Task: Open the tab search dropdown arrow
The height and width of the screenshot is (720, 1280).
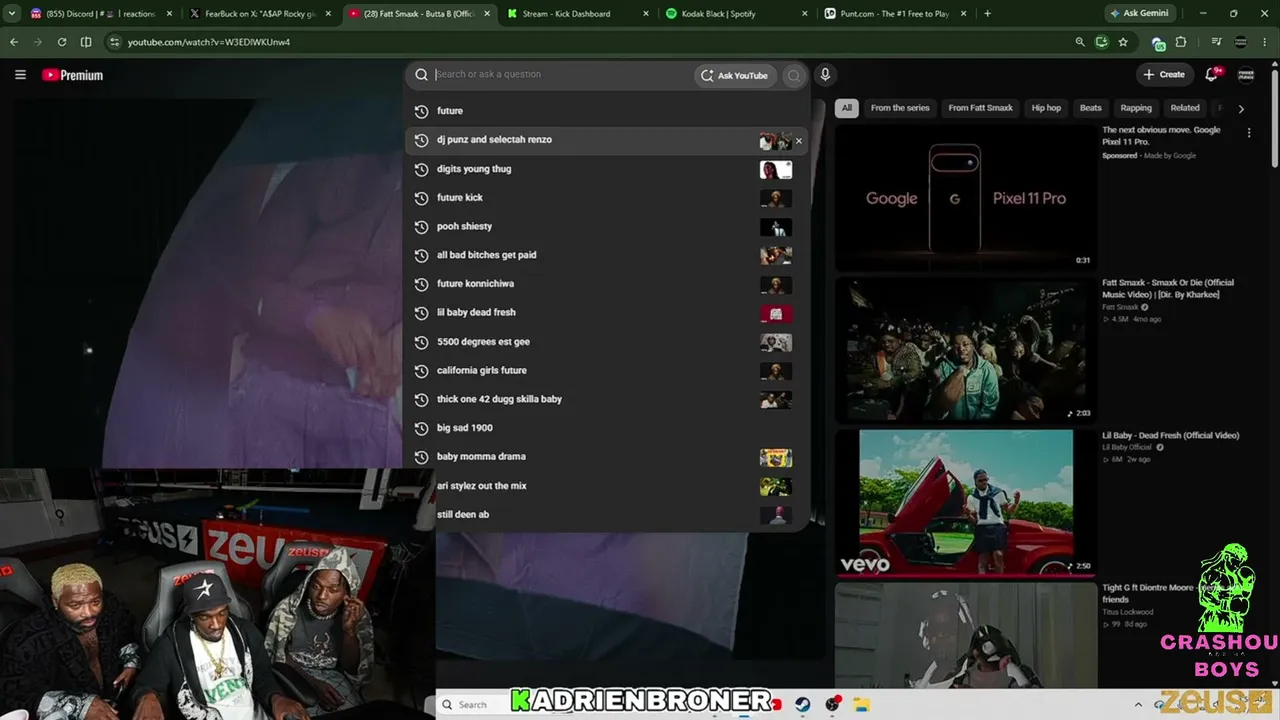Action: (x=13, y=14)
